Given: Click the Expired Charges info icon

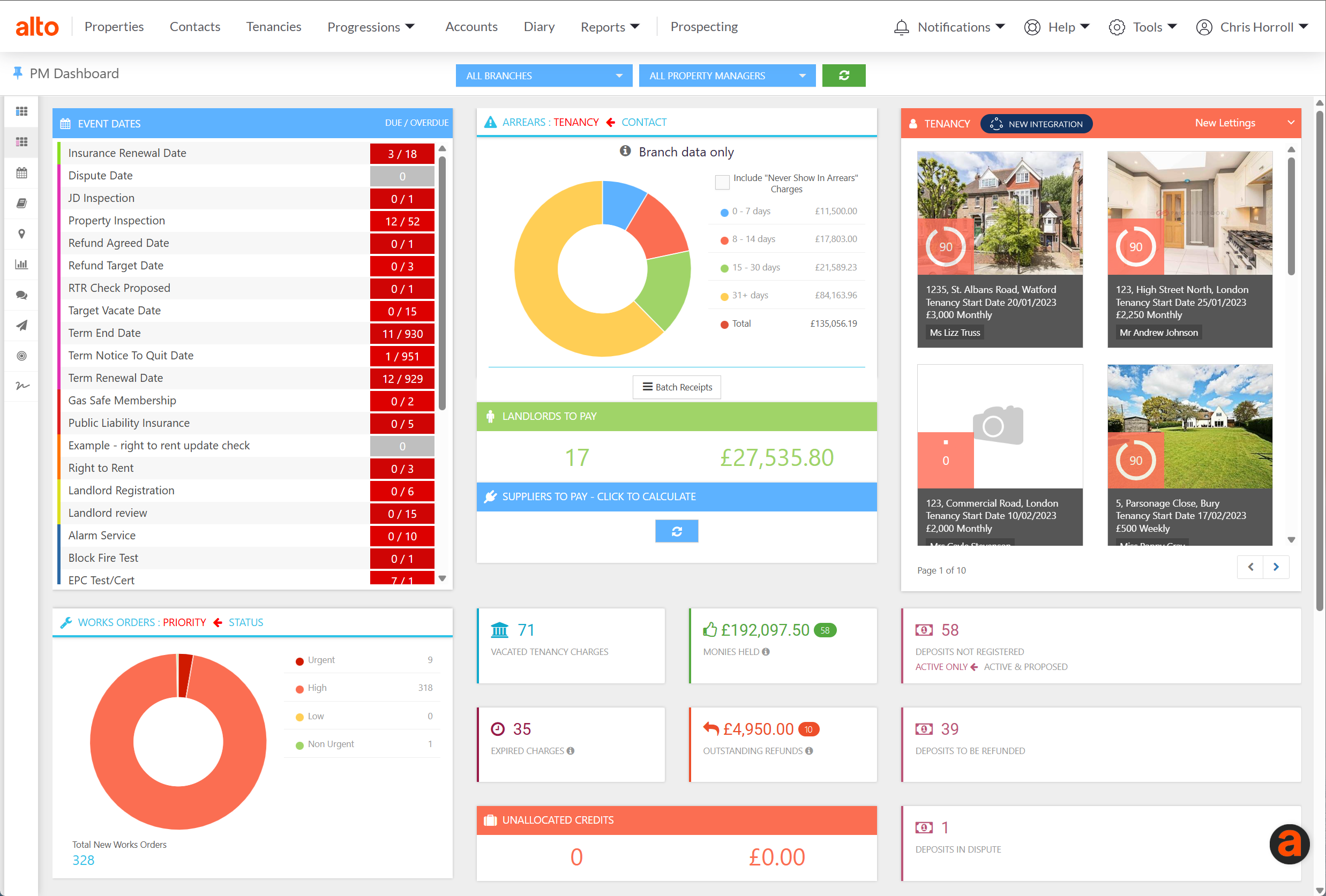Looking at the screenshot, I should [571, 750].
